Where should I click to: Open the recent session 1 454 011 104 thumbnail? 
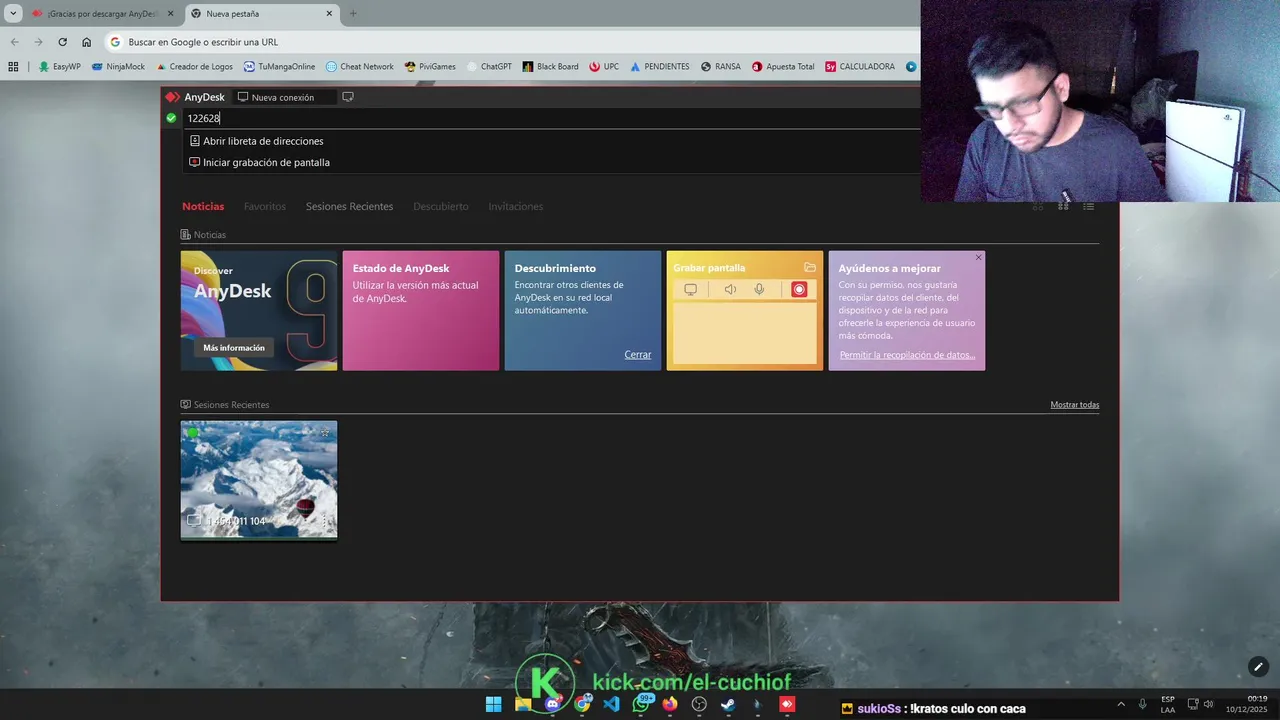pos(259,480)
